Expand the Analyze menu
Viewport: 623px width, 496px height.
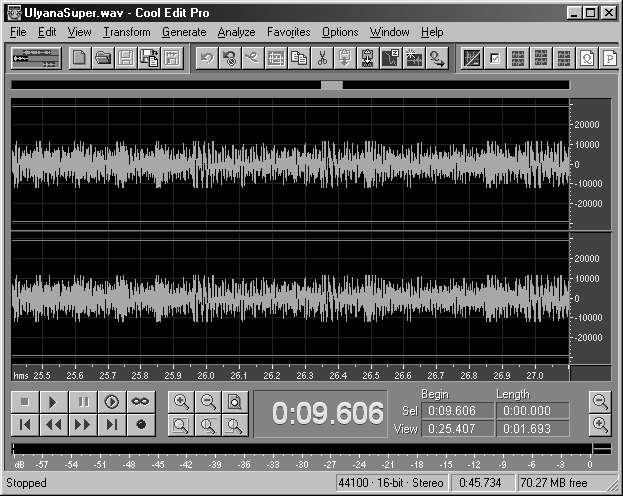(x=236, y=32)
